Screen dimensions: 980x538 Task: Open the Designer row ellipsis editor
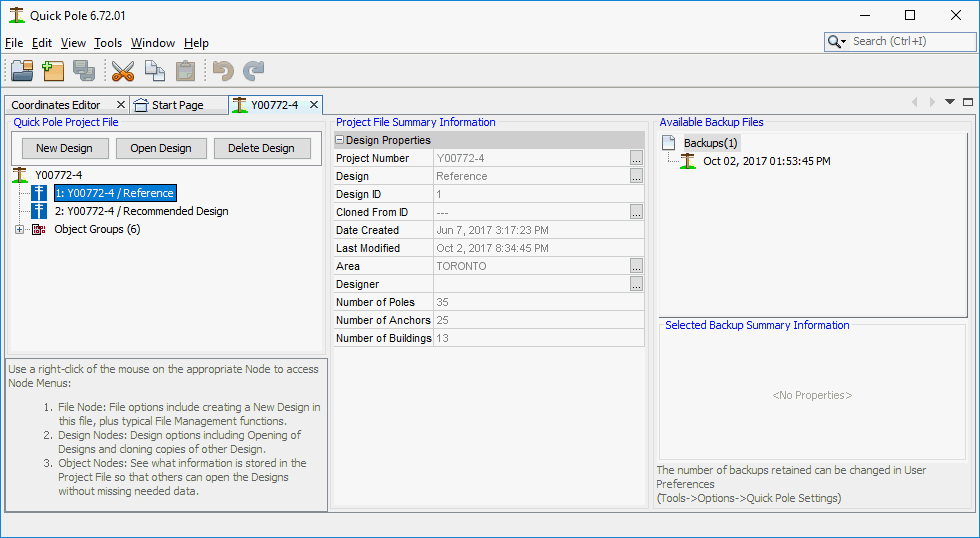636,284
